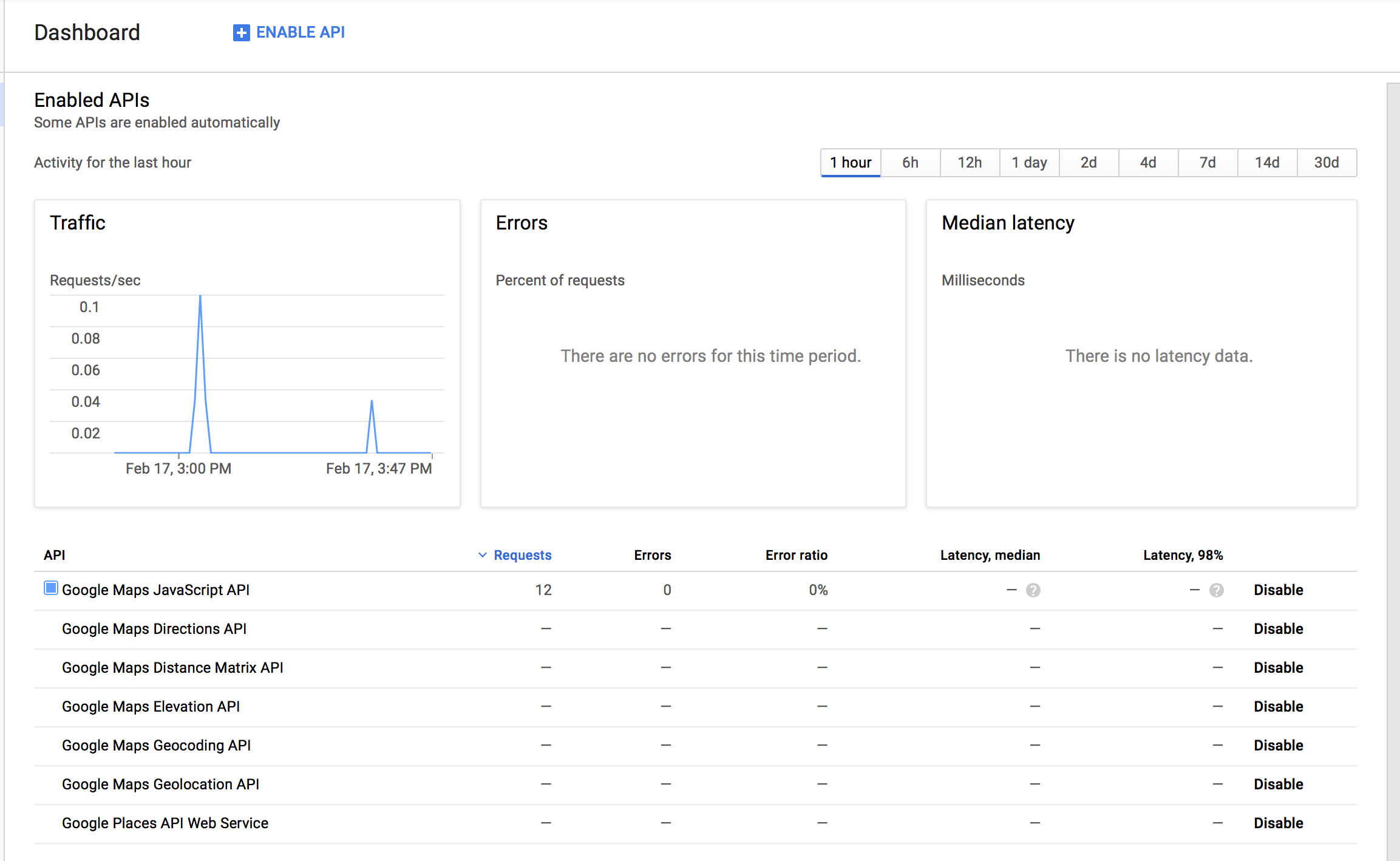Disable the Google Maps Directions API
This screenshot has width=1400, height=861.
[x=1278, y=629]
